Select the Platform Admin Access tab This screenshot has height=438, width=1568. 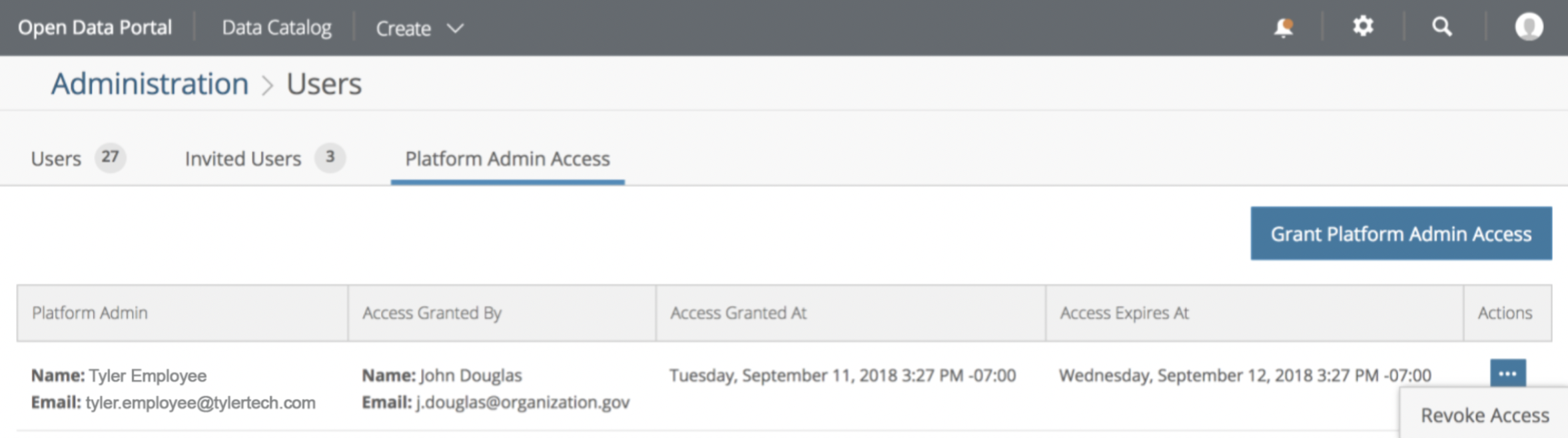click(508, 158)
